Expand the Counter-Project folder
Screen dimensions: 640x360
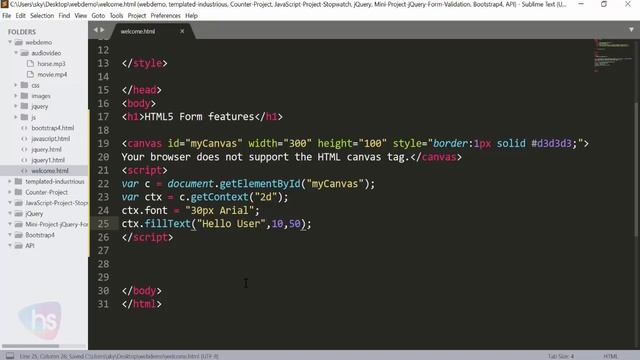coord(10,192)
